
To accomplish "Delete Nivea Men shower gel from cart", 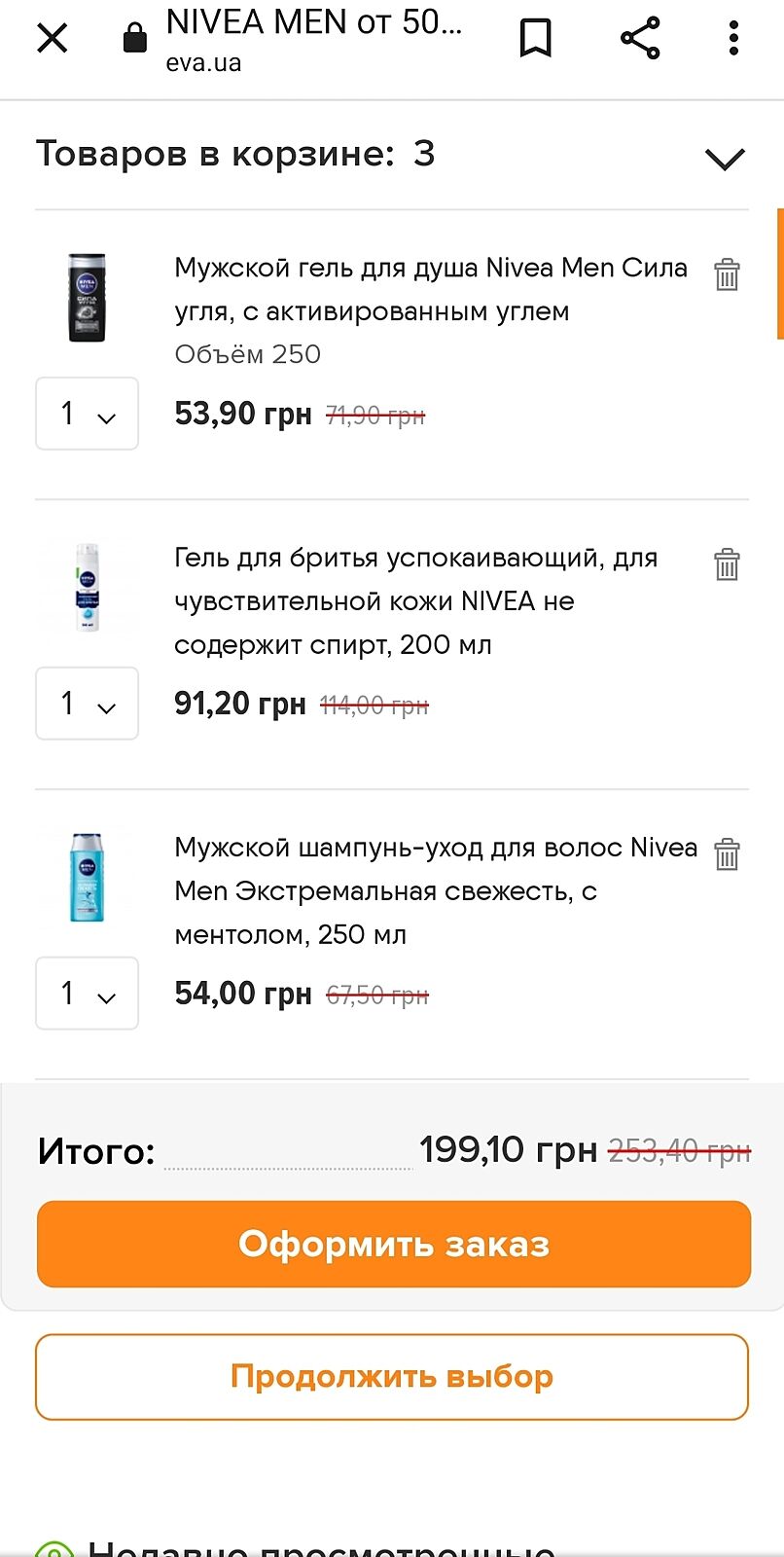I will (x=727, y=275).
